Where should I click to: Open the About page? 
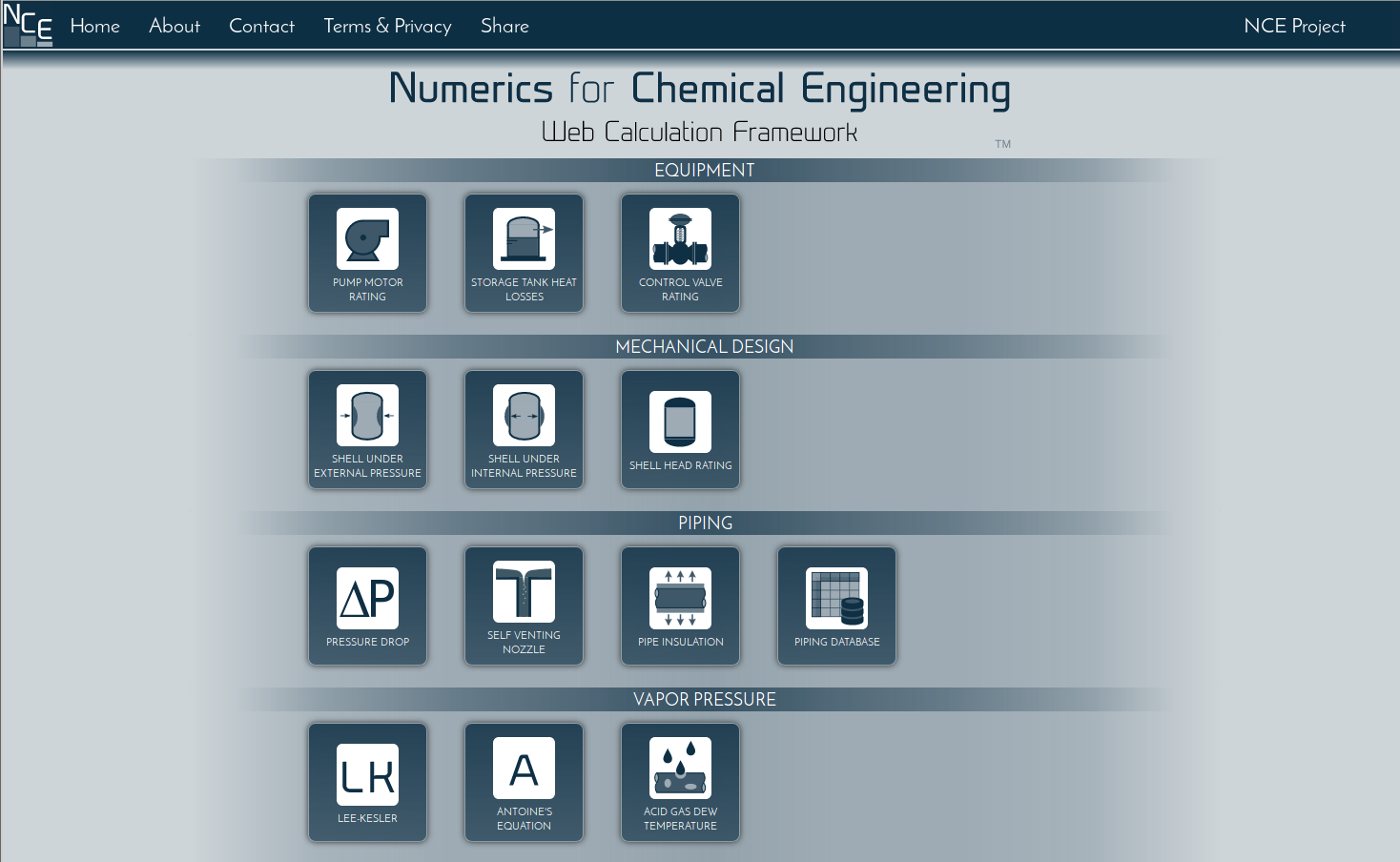(x=175, y=26)
